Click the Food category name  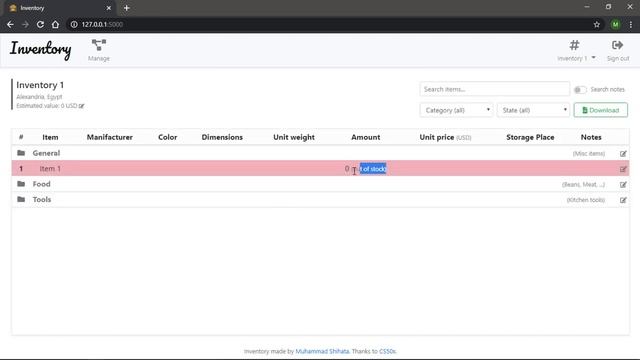41,184
